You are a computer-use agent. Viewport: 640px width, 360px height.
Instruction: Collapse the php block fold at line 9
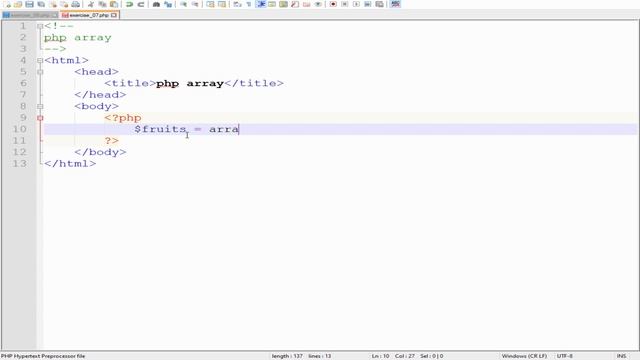(x=40, y=118)
